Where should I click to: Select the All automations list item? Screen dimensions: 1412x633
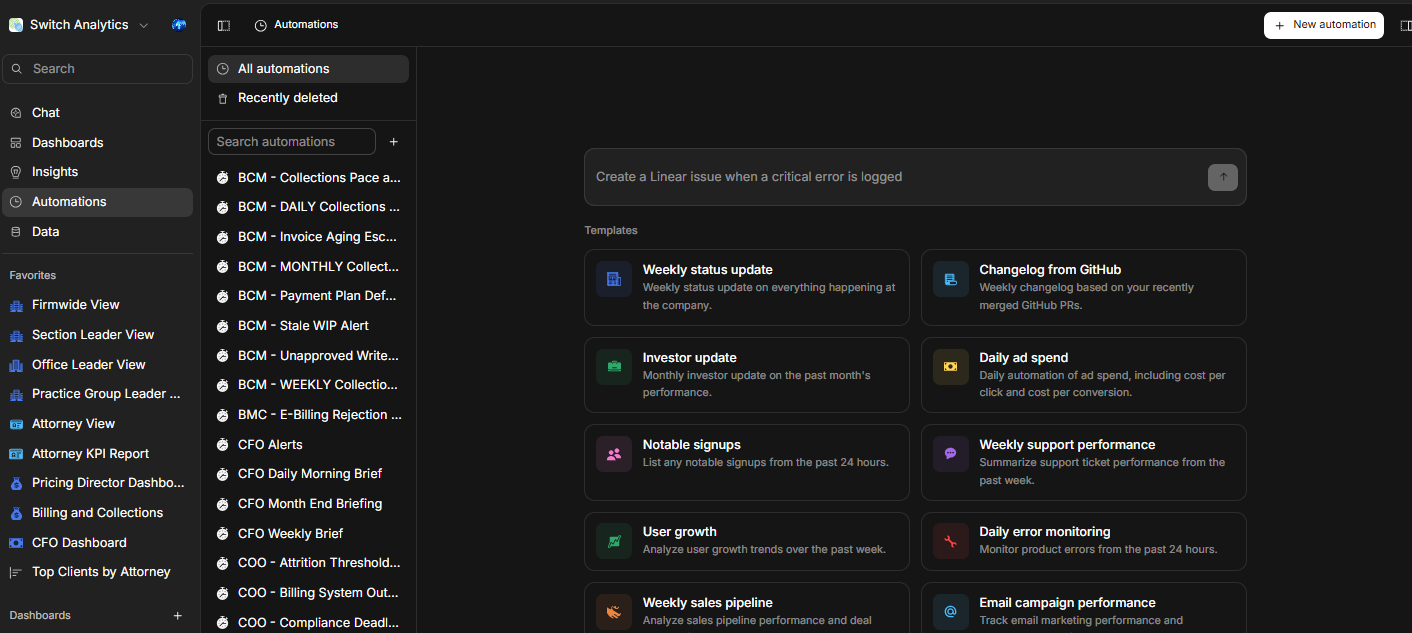tap(308, 69)
